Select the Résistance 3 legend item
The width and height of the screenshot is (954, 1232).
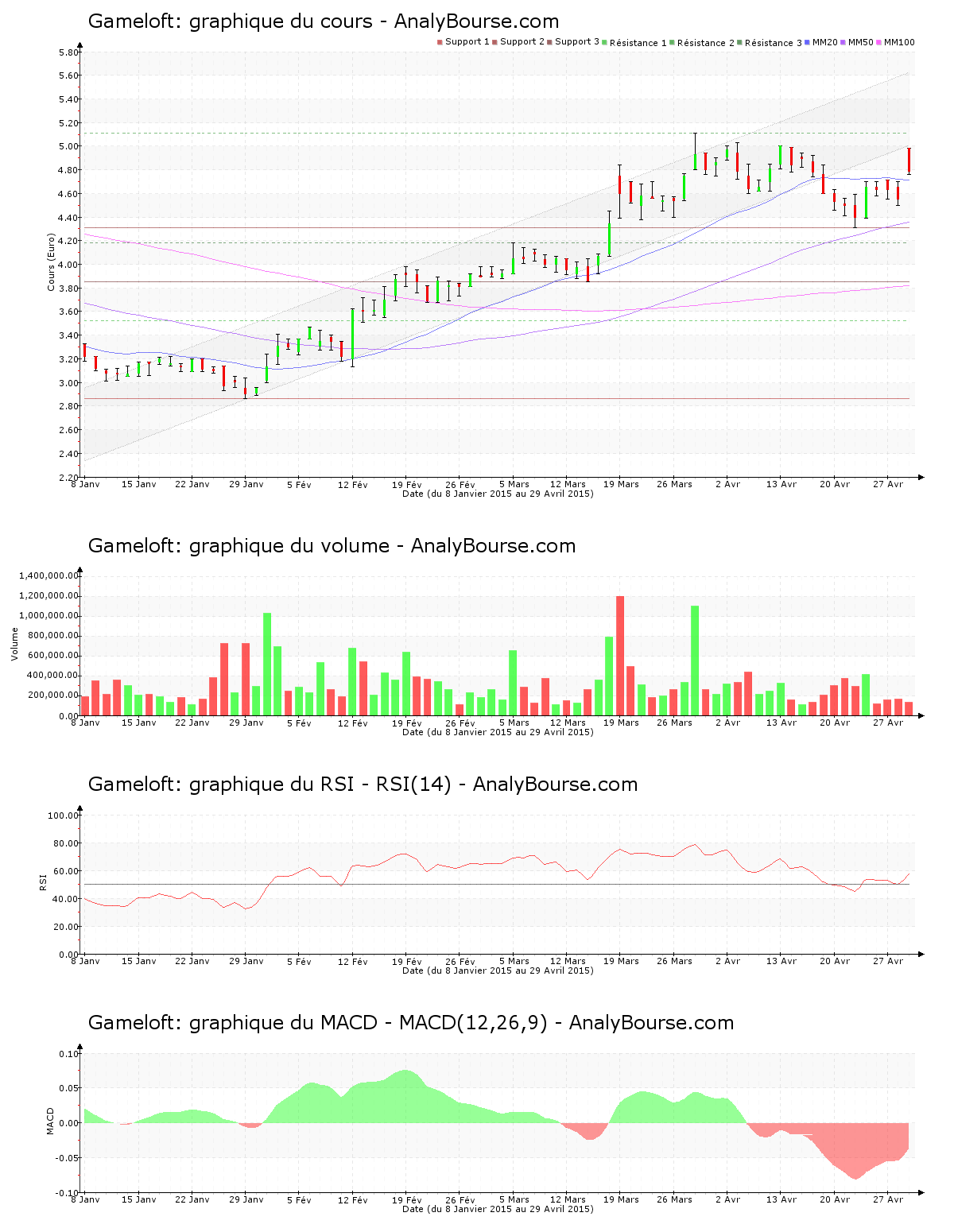pos(773,43)
